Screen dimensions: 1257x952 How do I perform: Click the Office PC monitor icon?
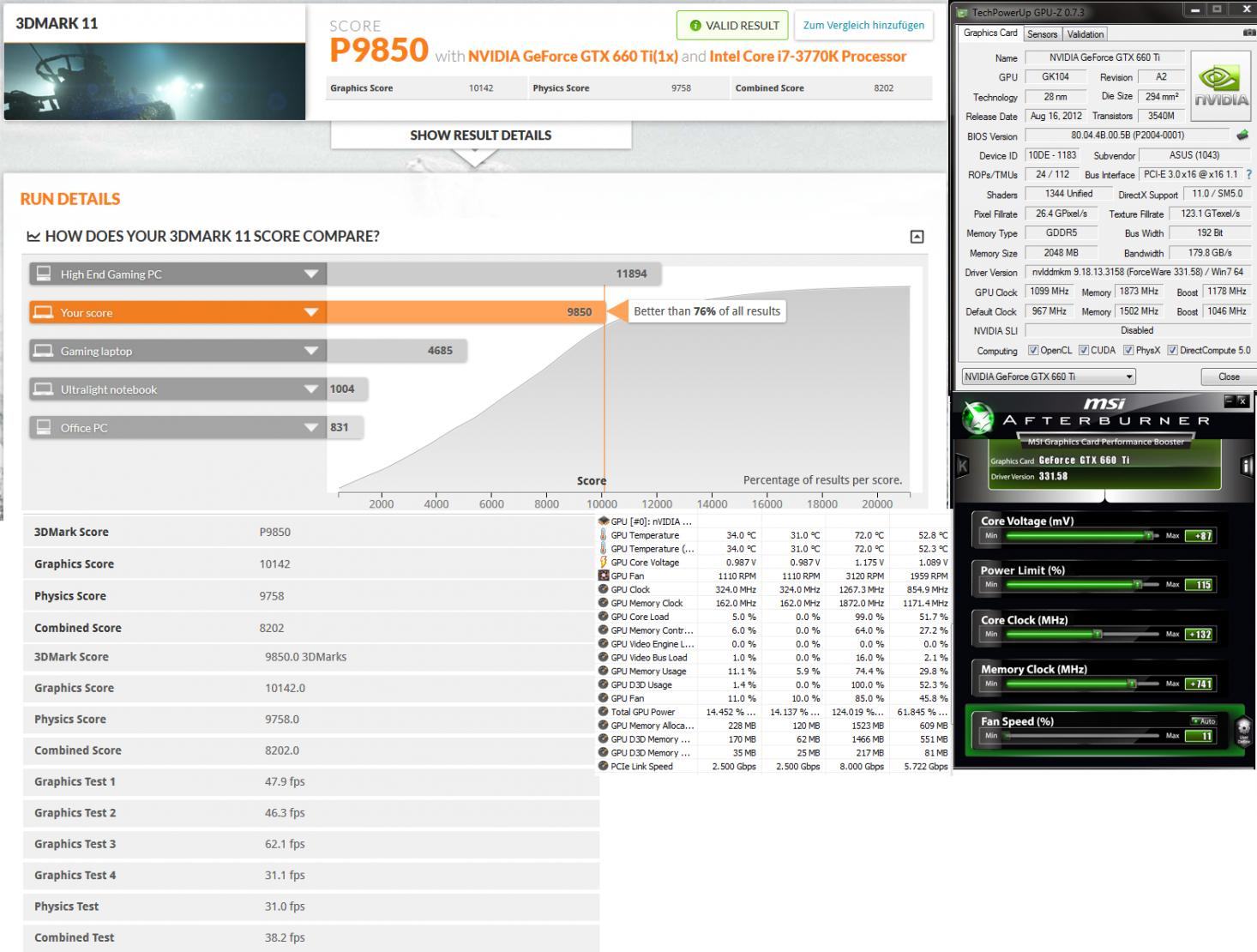tap(42, 427)
